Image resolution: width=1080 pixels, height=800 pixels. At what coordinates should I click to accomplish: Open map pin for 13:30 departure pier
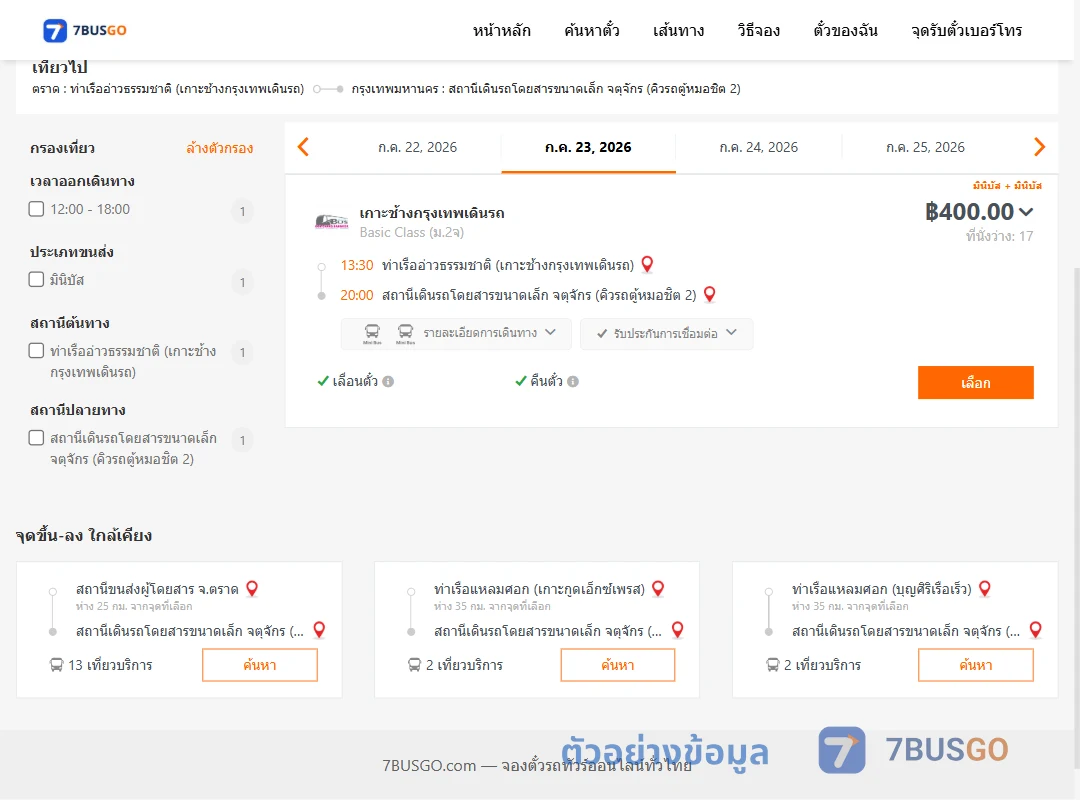[647, 264]
